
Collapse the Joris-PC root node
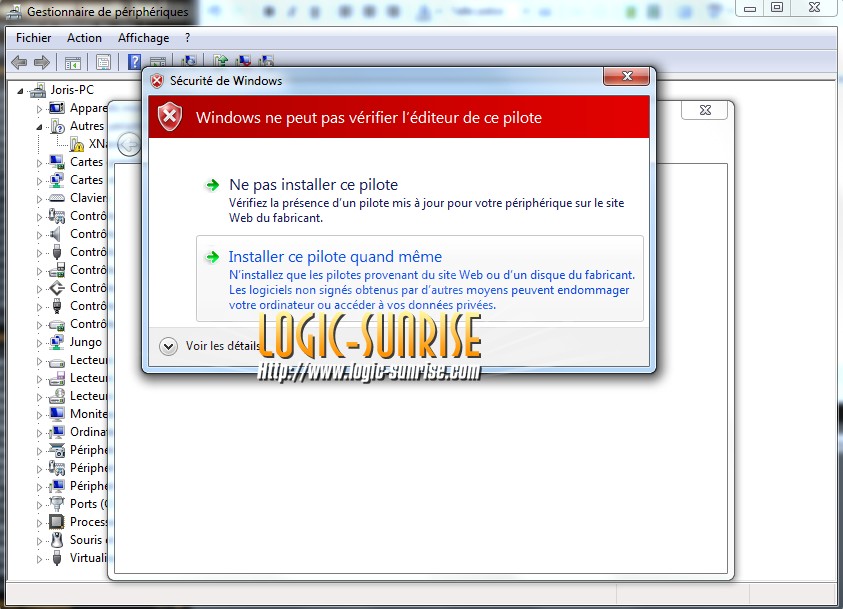[20, 91]
